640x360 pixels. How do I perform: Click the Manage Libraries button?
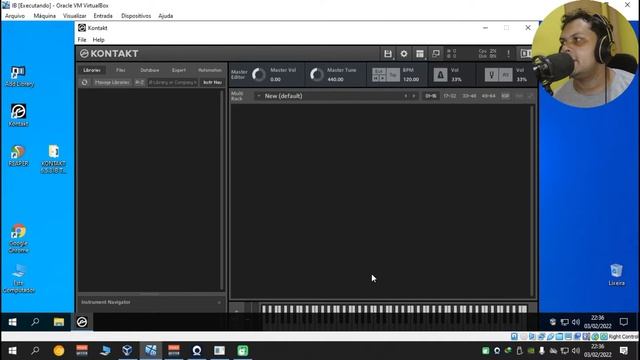click(x=112, y=82)
